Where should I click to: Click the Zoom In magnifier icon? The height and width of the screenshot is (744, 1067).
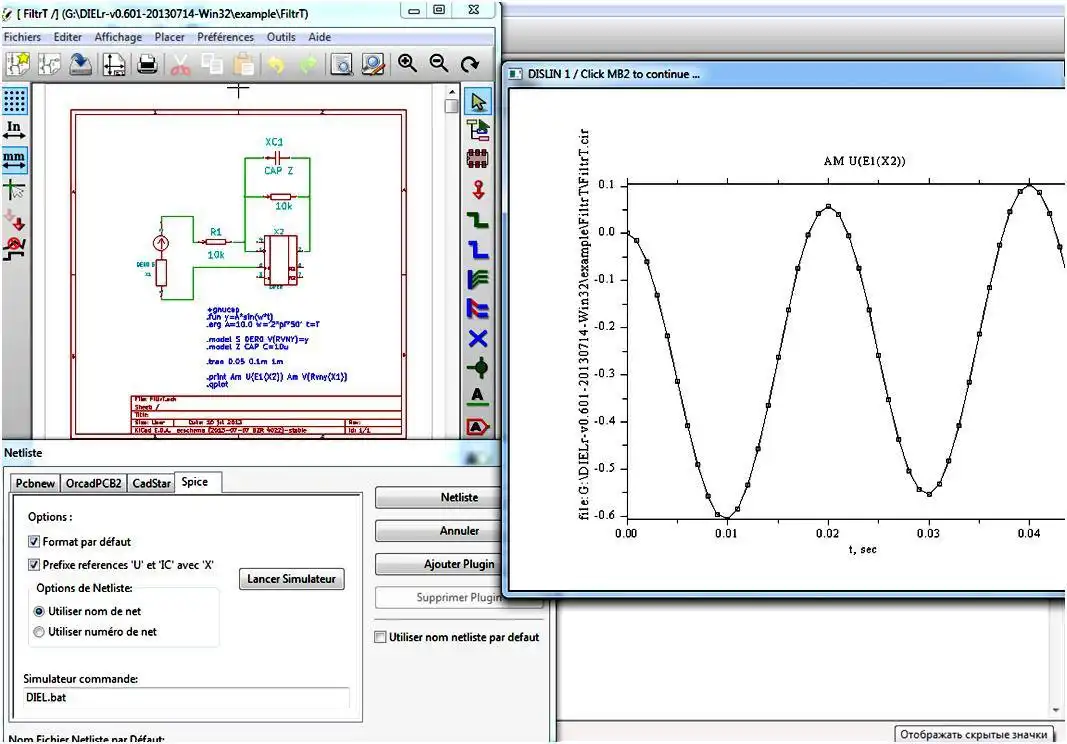407,63
